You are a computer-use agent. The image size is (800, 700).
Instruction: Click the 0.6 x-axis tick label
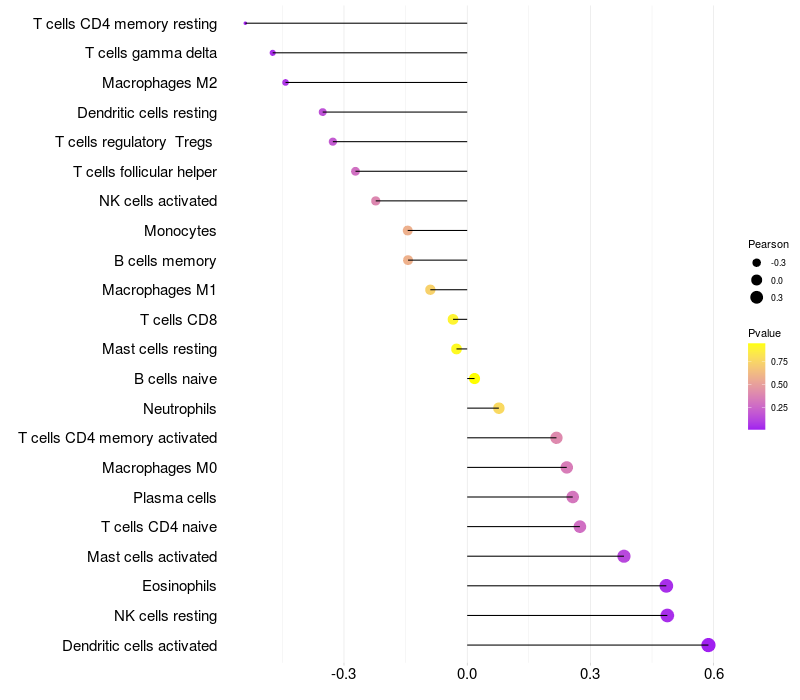[x=713, y=674]
